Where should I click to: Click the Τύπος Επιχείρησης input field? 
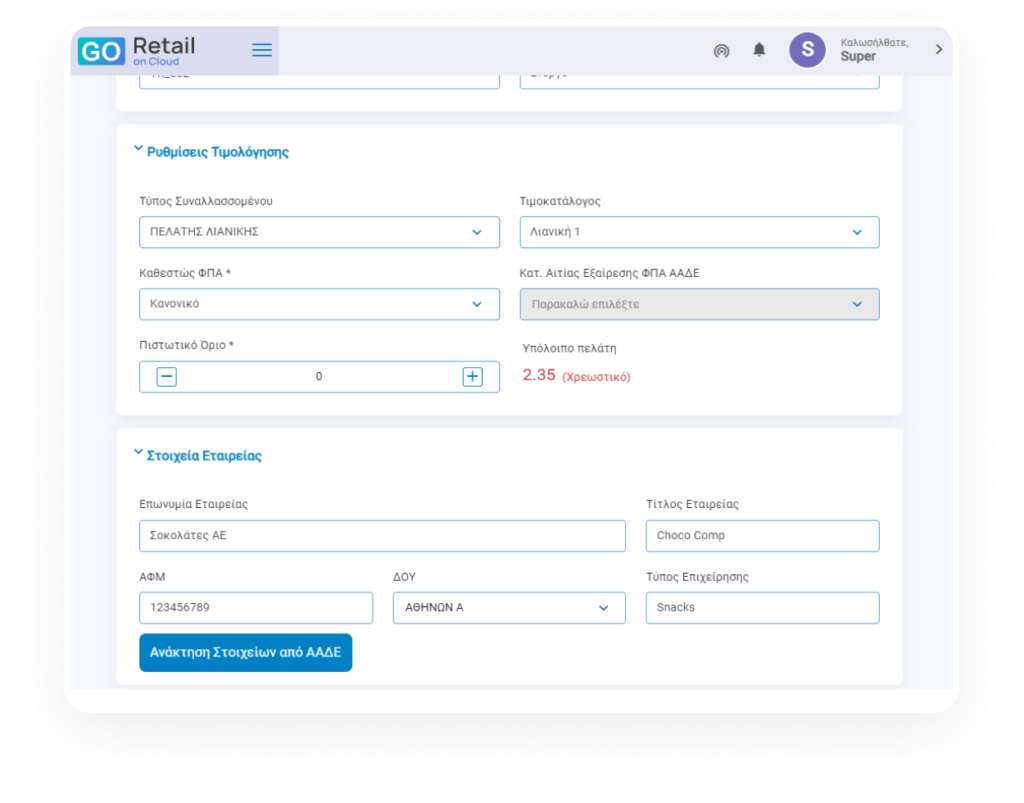tap(763, 608)
